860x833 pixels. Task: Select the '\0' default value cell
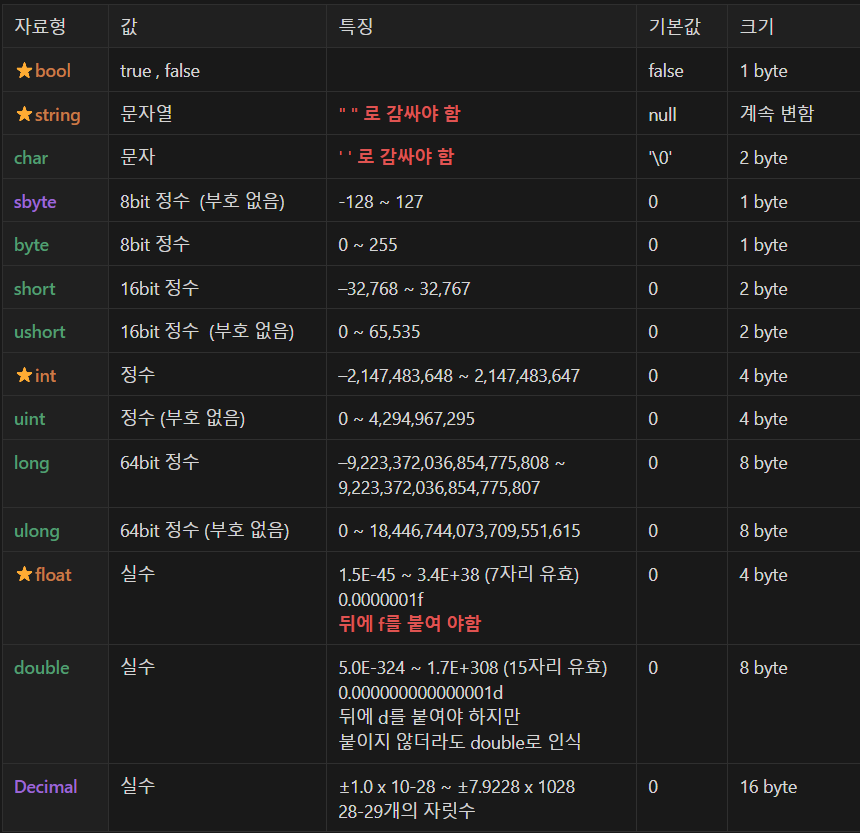click(x=660, y=158)
